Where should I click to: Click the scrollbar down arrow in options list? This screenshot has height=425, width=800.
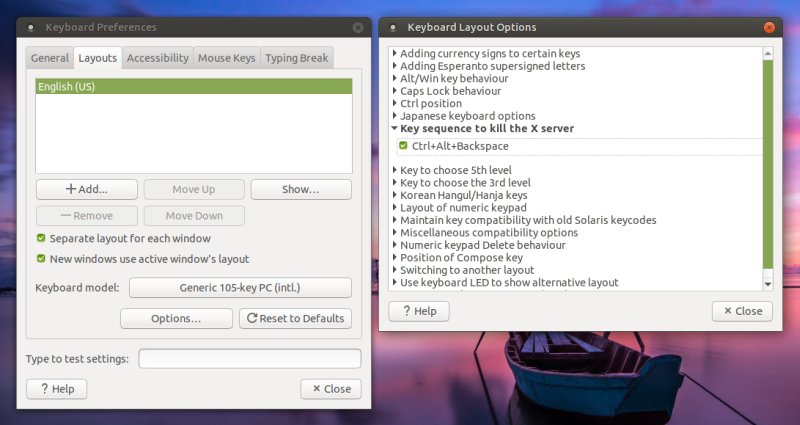[x=767, y=284]
